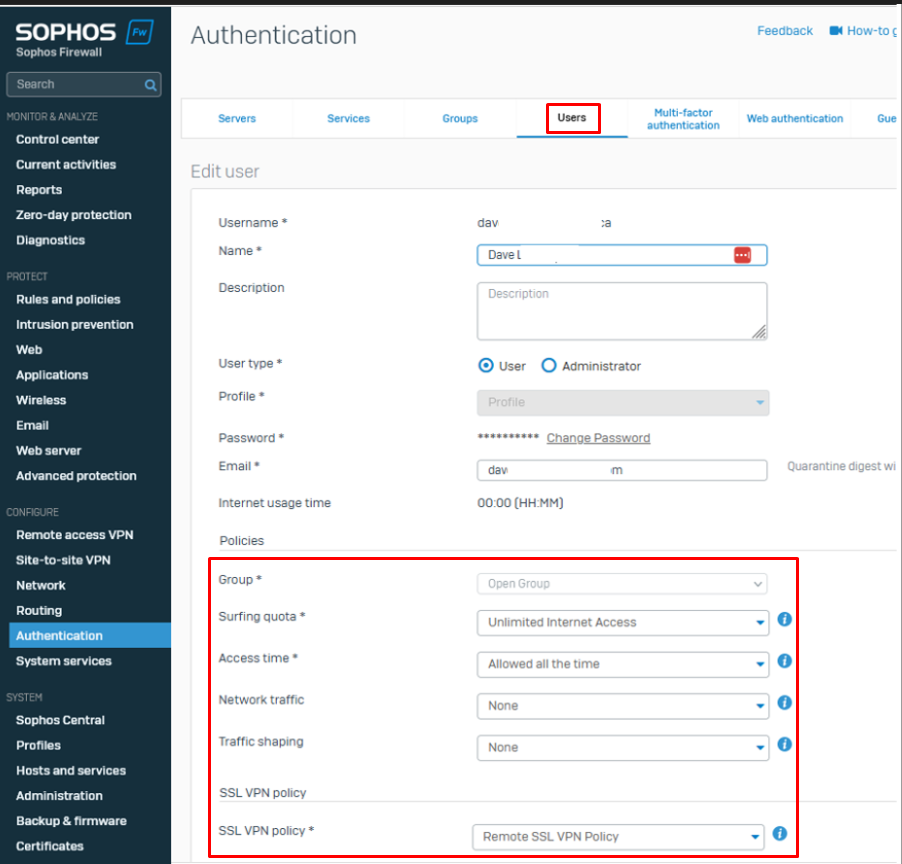Click the red password manager icon in Name field
Screen dimensions: 902x864
point(741,255)
